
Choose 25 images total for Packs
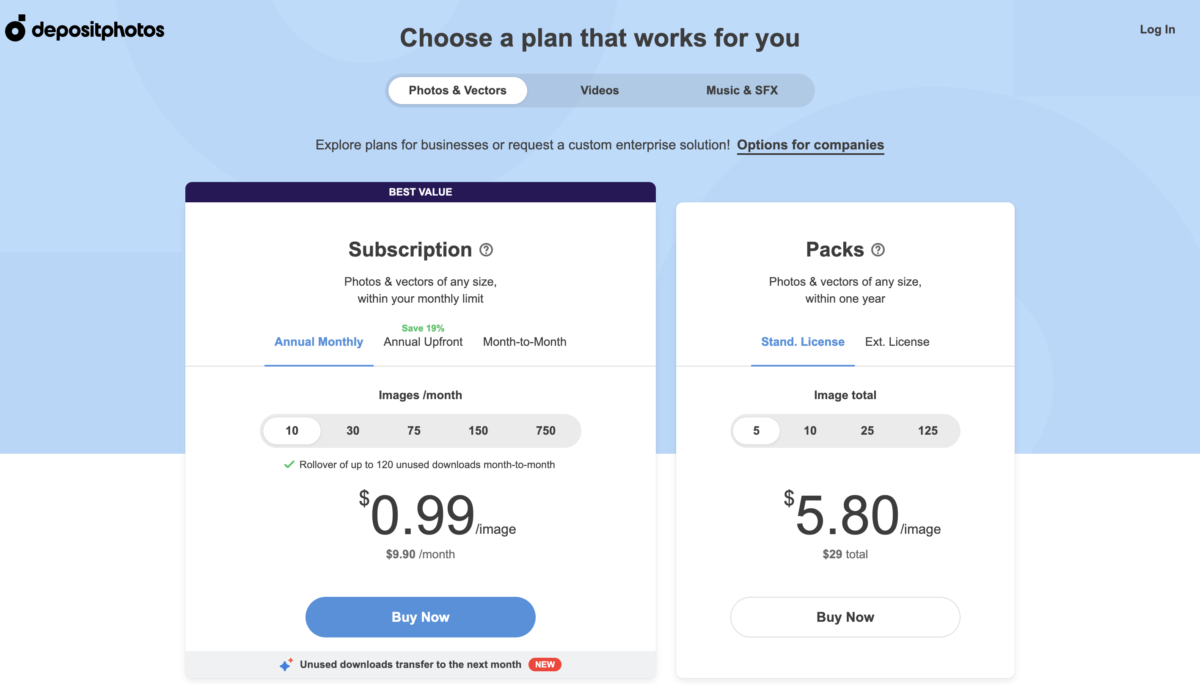[867, 430]
